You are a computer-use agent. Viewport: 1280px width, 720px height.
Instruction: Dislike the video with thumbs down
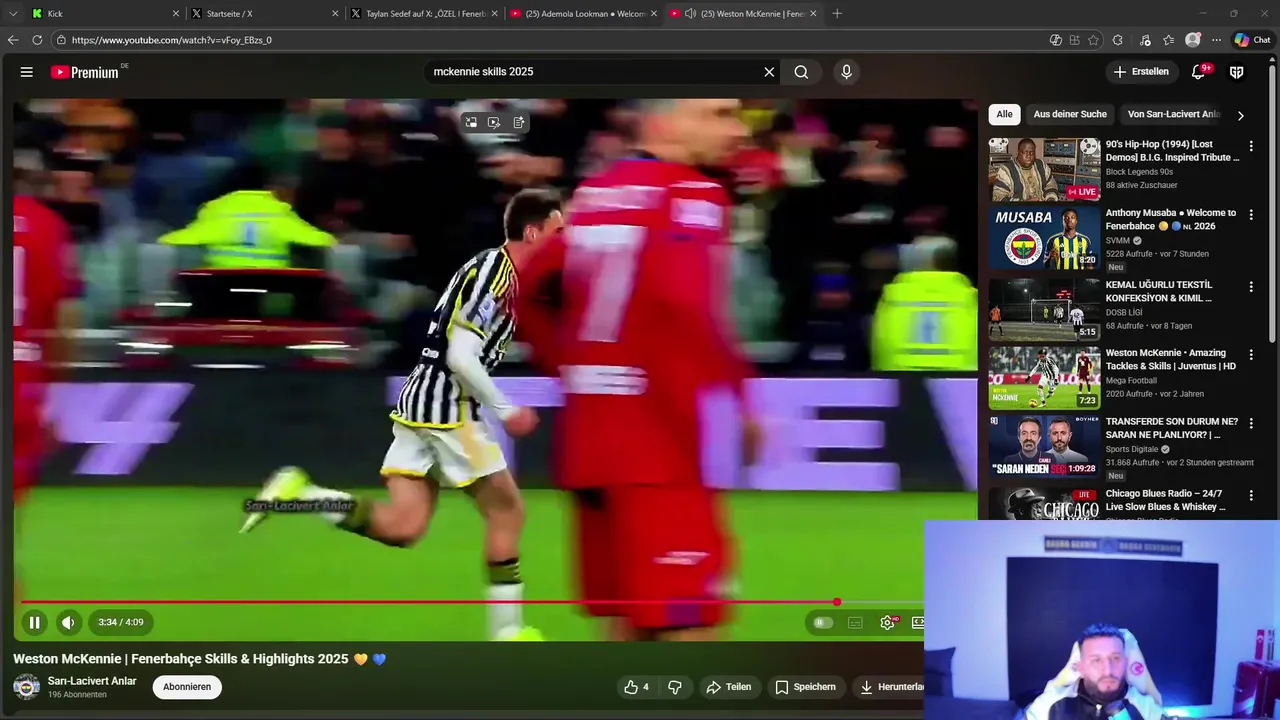[x=675, y=687]
